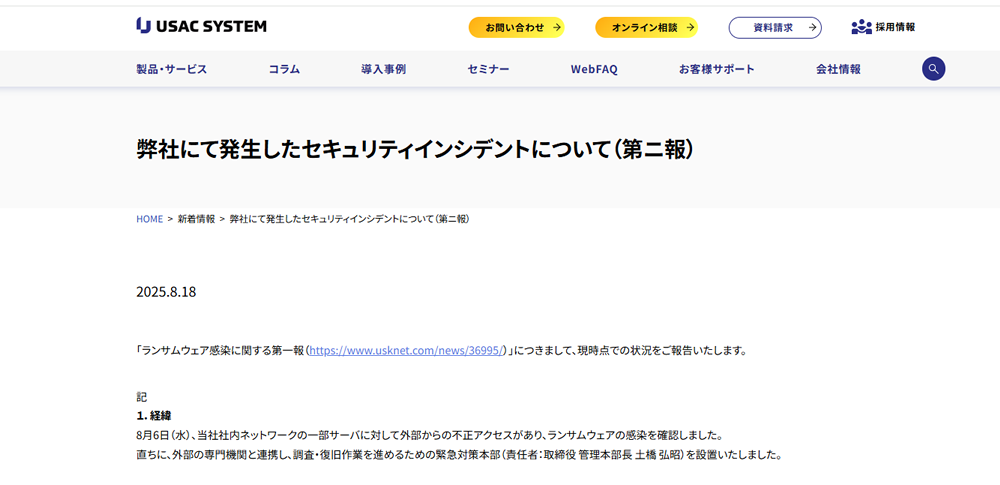Click the page heading about セキュリティインシデント
This screenshot has width=1000, height=485.
415,149
